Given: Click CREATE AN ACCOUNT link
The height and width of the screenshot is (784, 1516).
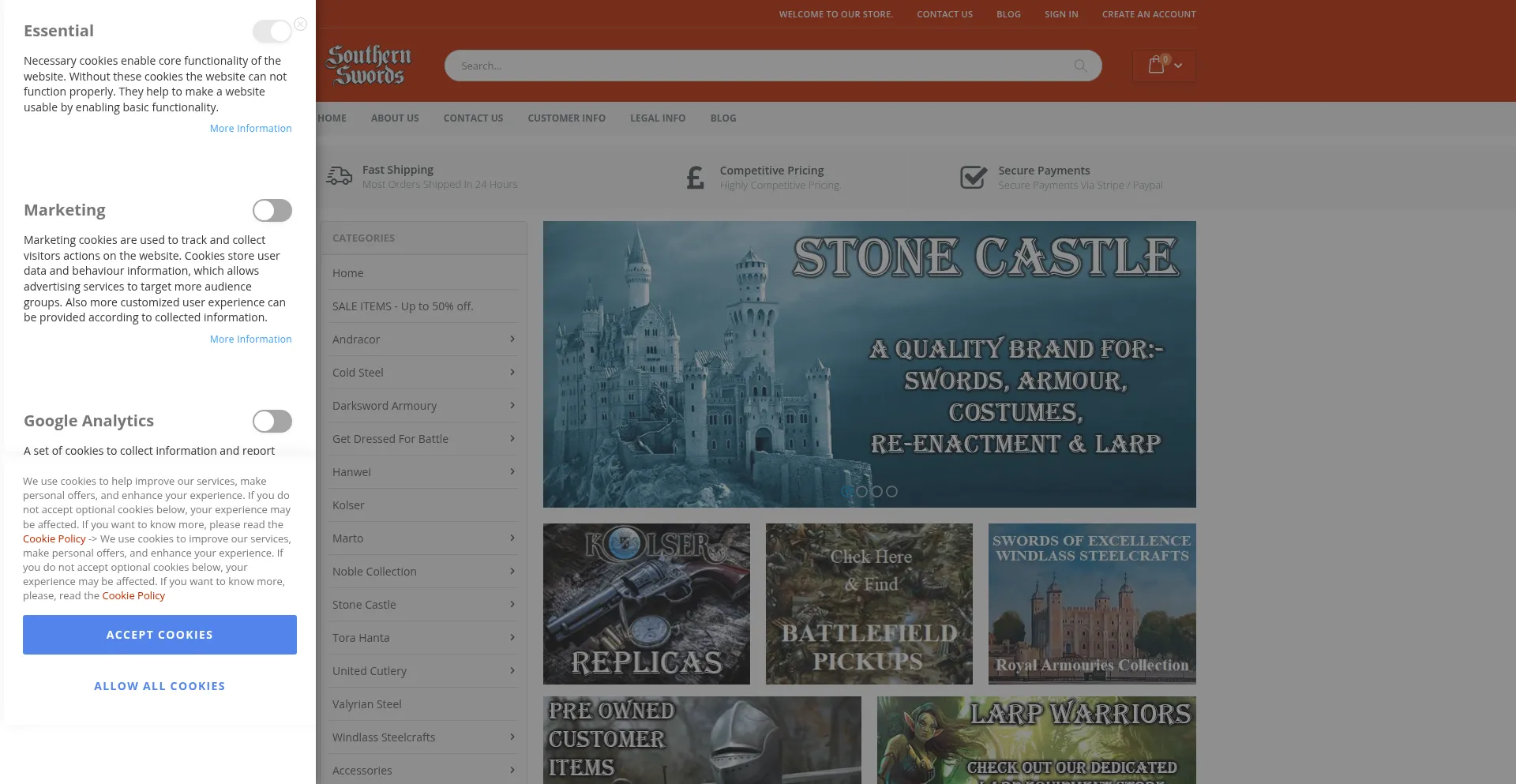Looking at the screenshot, I should [x=1149, y=14].
